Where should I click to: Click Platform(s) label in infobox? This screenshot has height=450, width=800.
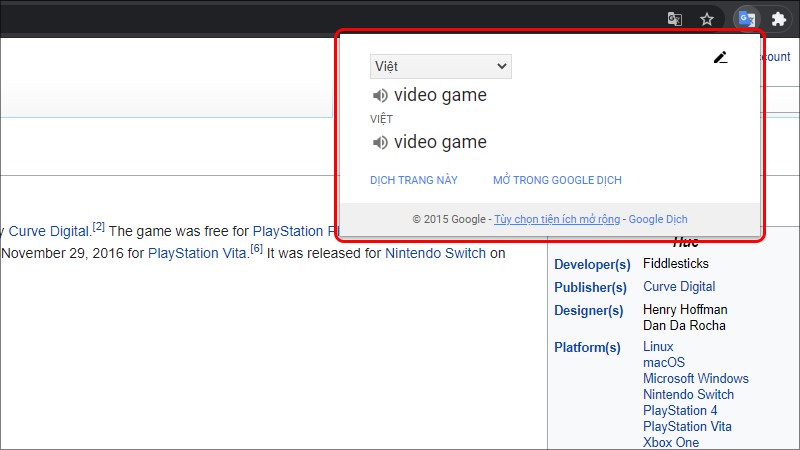click(x=587, y=347)
